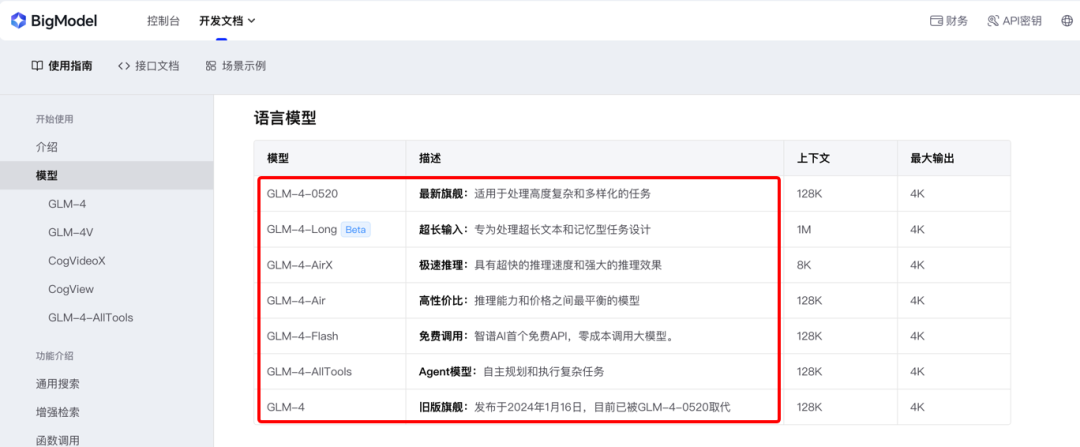Click the 财务 wallet icon
Viewport: 1080px width, 447px height.
coord(936,21)
